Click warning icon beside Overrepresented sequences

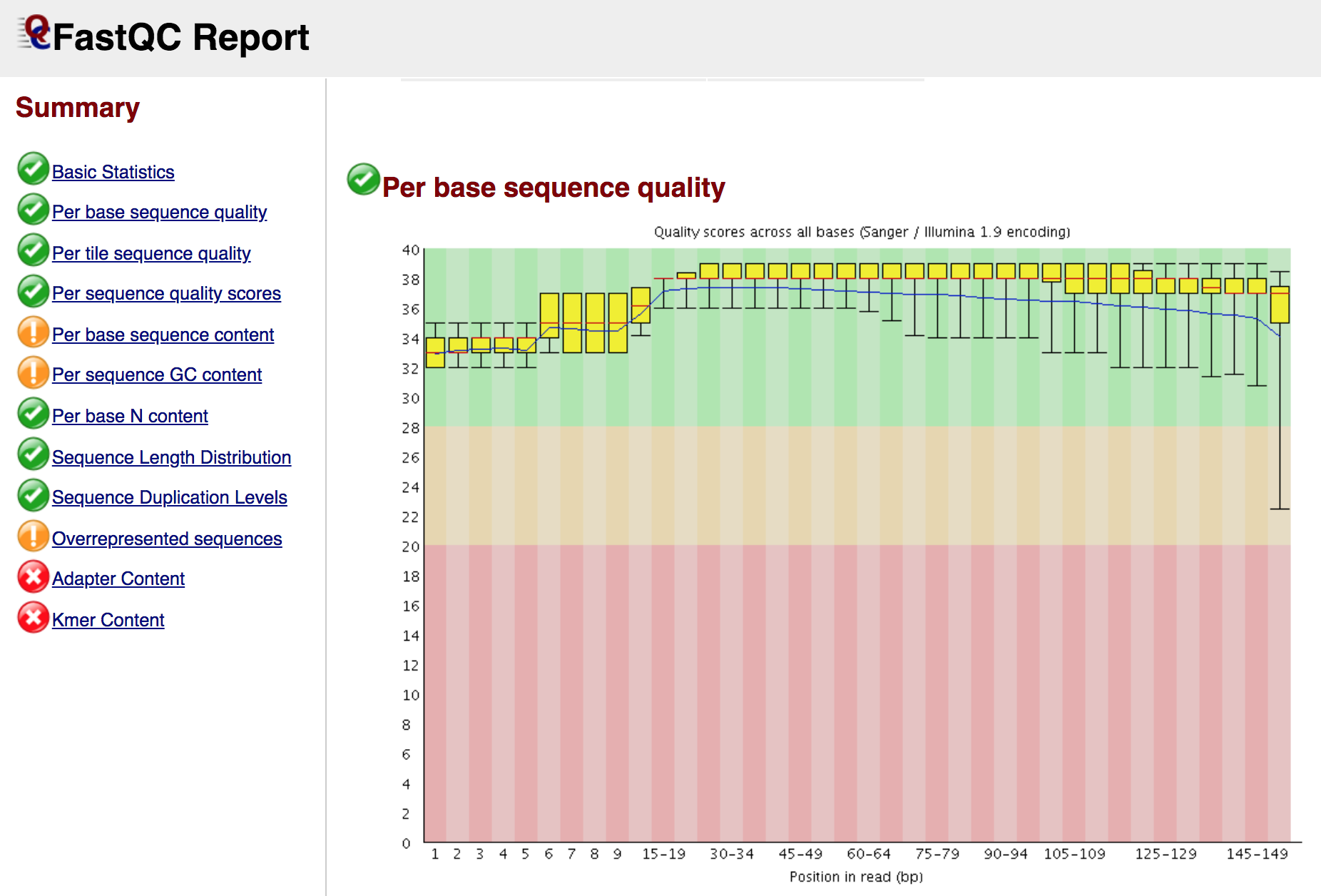point(33,536)
